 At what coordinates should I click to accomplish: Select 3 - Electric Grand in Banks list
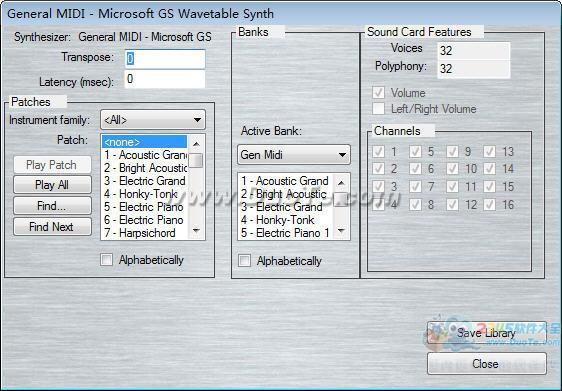pyautogui.click(x=286, y=207)
